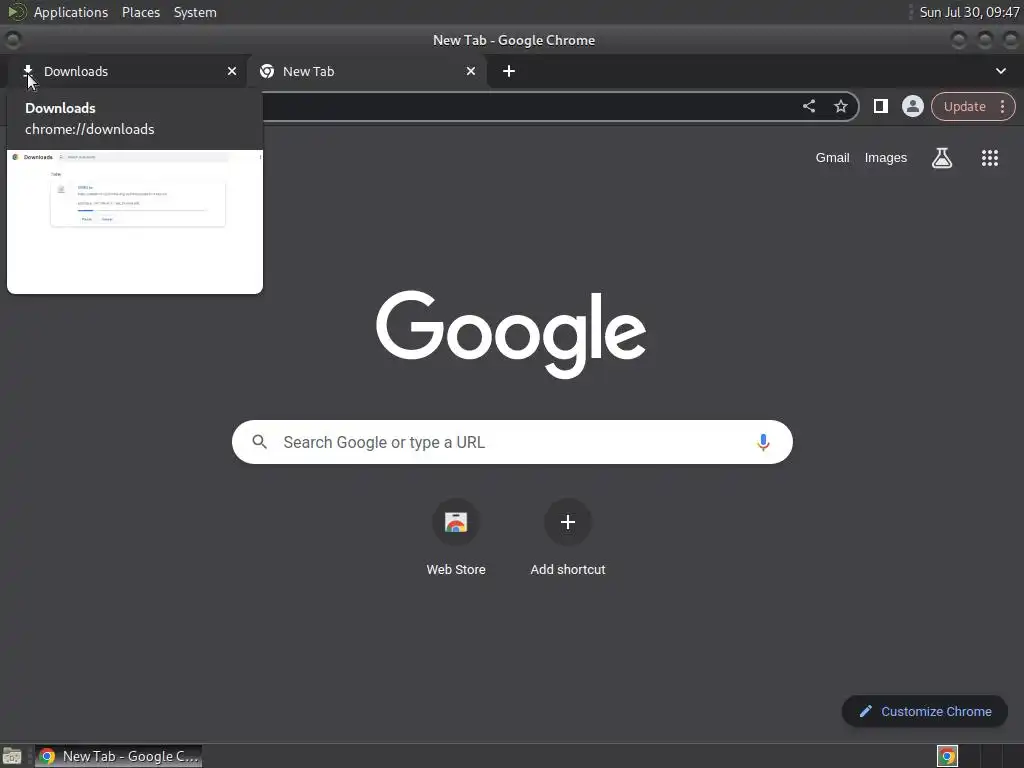Expand the tab search chevron

(x=1000, y=71)
